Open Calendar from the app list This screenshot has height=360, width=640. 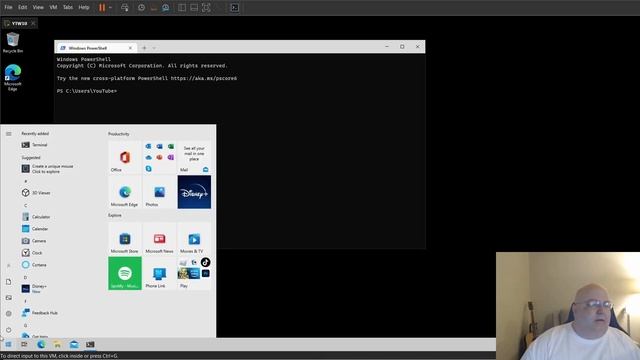(x=35, y=229)
